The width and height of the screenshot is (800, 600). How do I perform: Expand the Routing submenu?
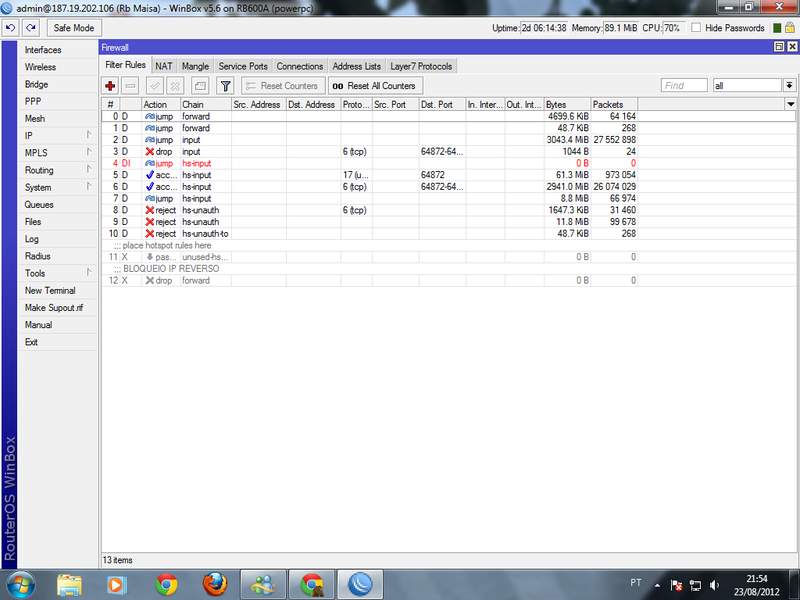[57, 170]
